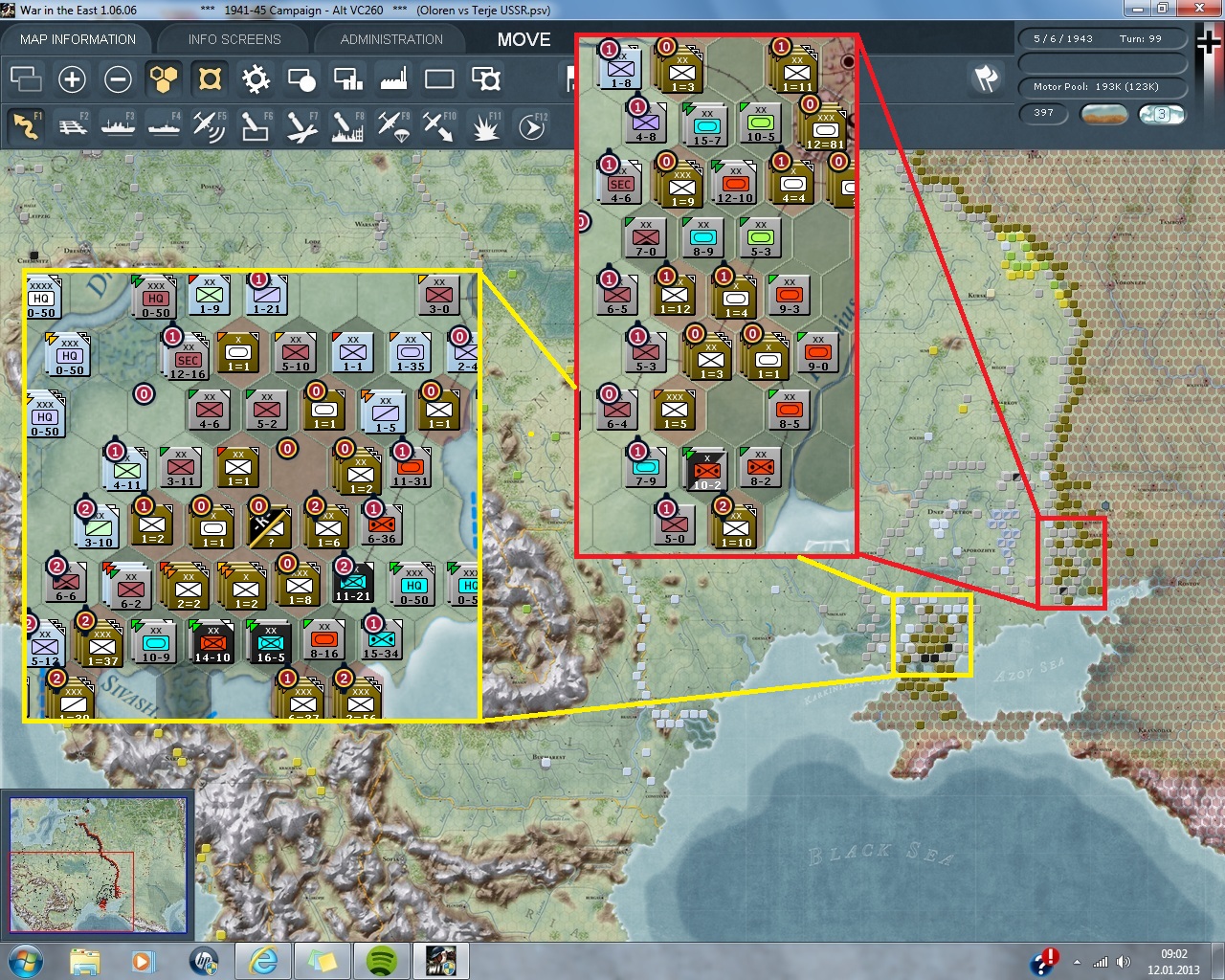Click the Motor Pool 193K readout
1225x980 pixels.
1102,87
